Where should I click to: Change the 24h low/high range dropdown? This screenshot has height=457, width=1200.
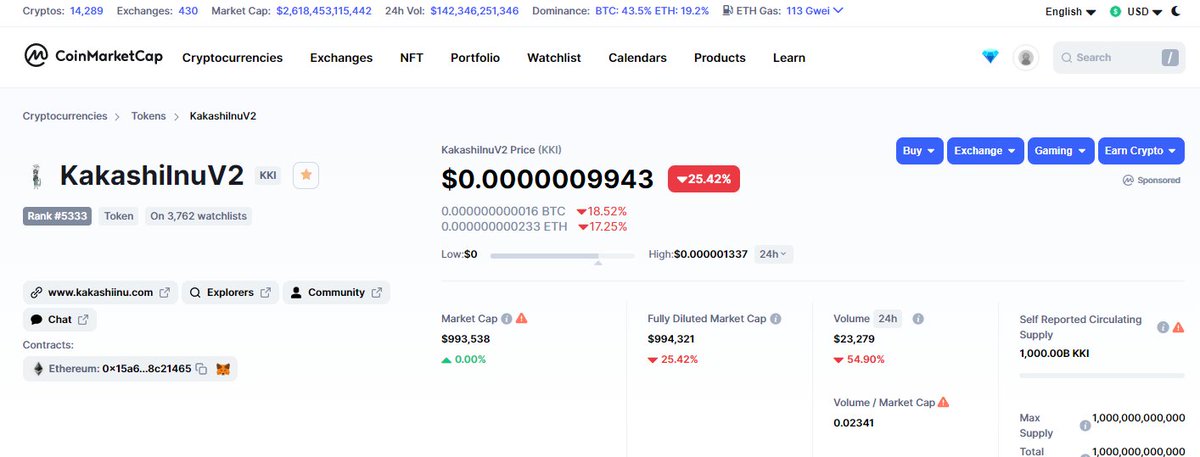tap(773, 254)
